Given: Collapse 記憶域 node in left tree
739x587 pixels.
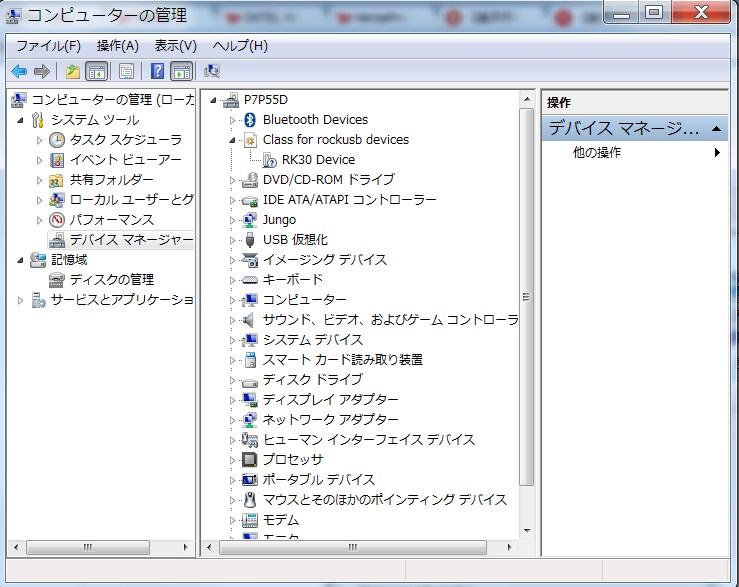Looking at the screenshot, I should [20, 260].
